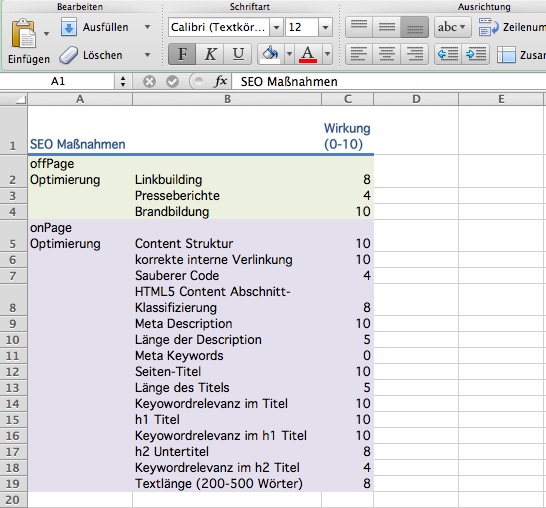Align cell text to vertical middle
Screen dimensions: 546x508
tap(387, 27)
